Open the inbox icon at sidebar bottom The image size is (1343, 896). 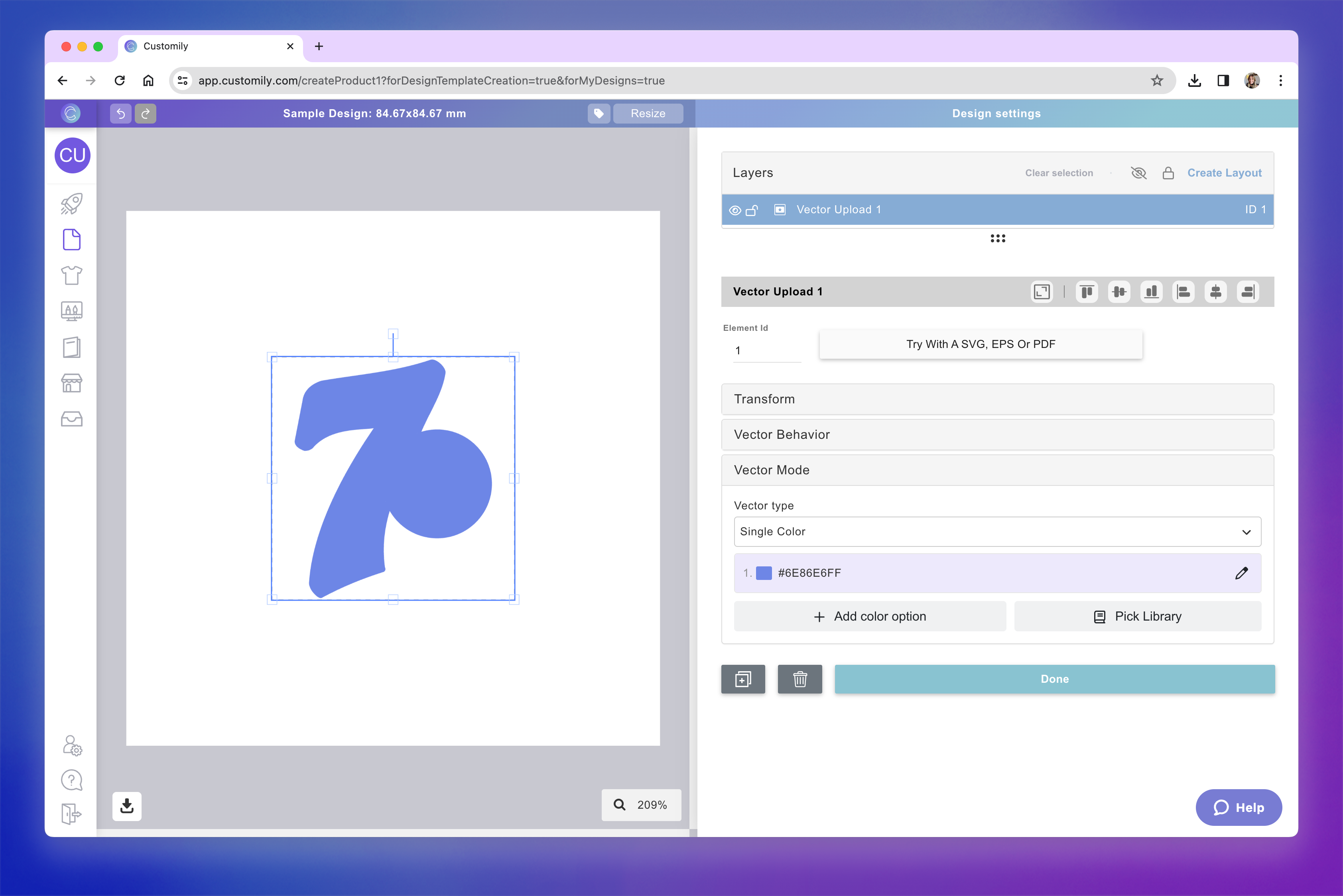coord(71,419)
